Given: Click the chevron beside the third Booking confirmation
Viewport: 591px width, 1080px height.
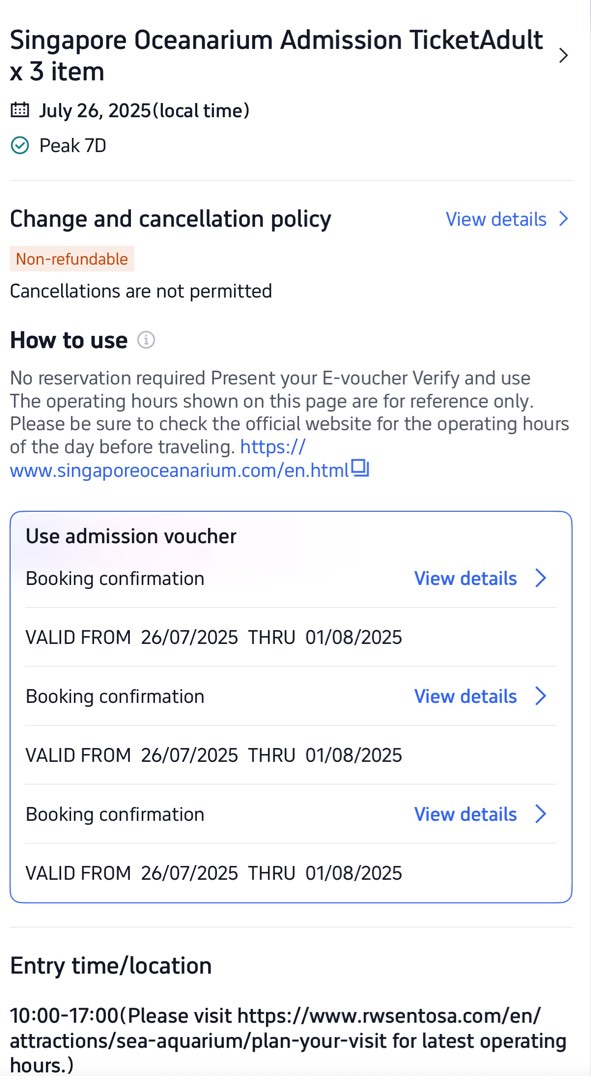Looking at the screenshot, I should point(541,814).
